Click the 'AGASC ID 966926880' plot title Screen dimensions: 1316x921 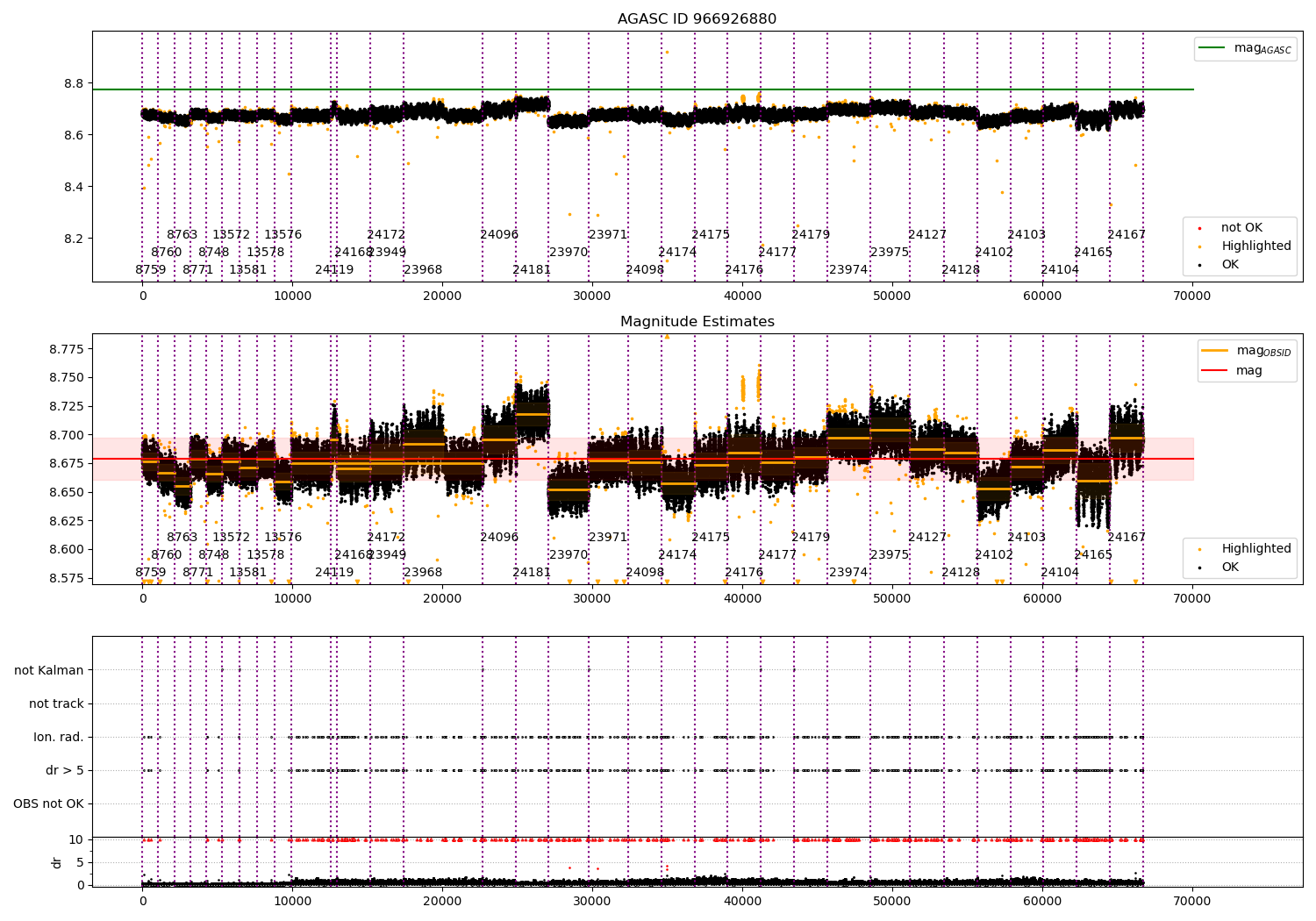697,19
